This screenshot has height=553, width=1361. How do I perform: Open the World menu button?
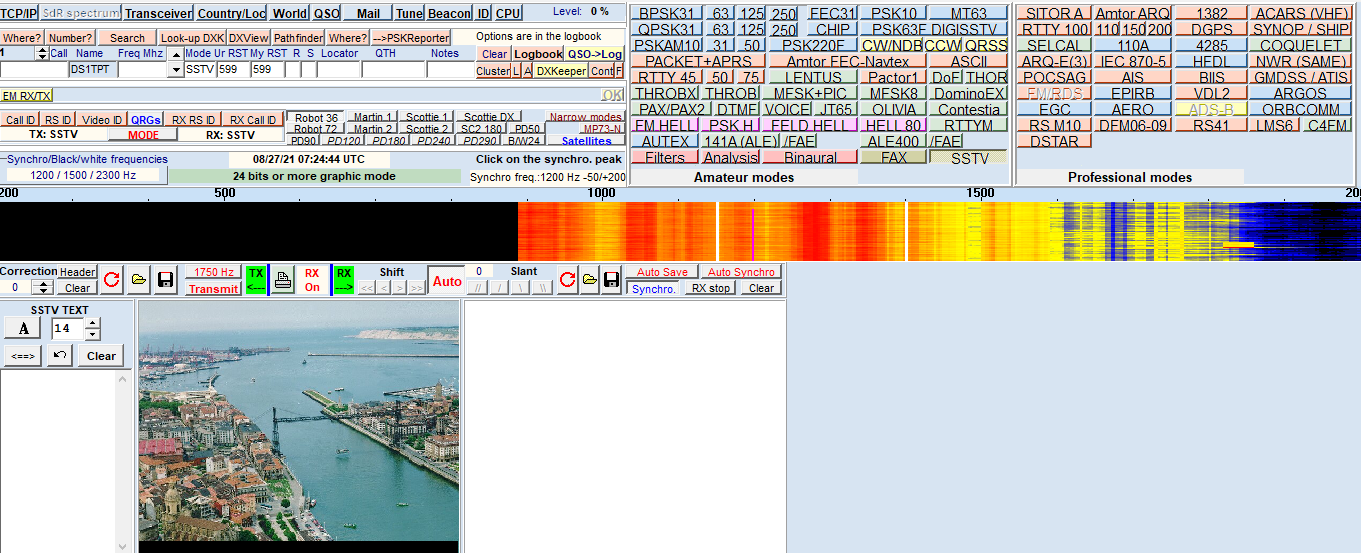290,13
